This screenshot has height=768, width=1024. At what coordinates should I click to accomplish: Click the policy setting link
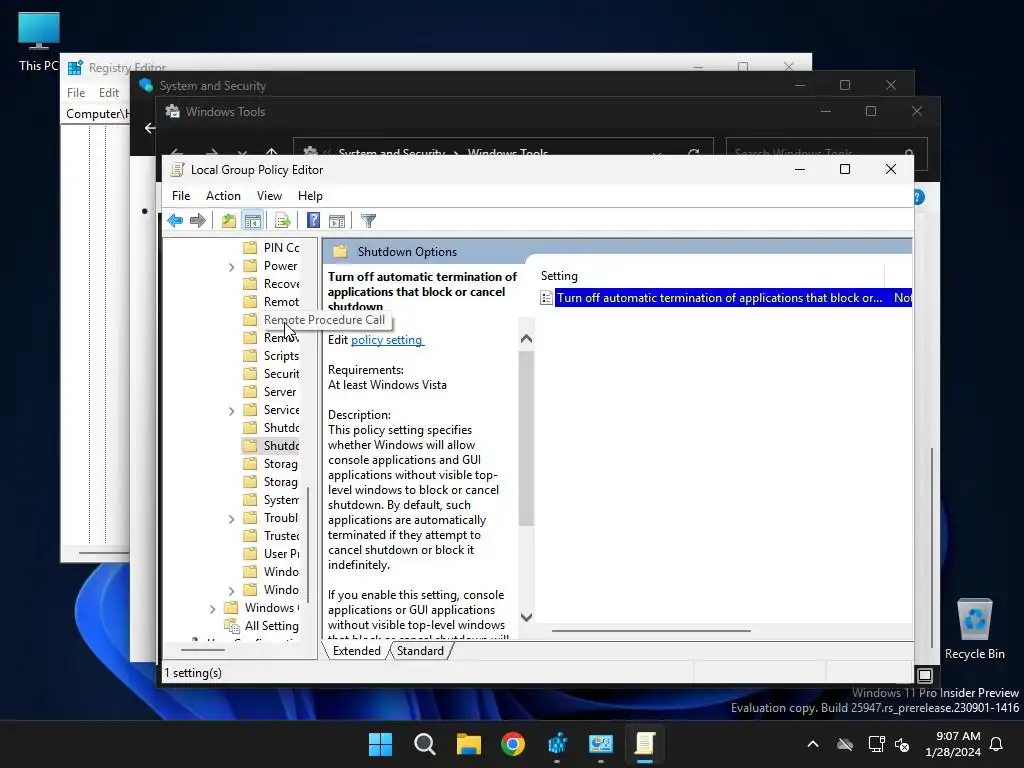(x=387, y=340)
